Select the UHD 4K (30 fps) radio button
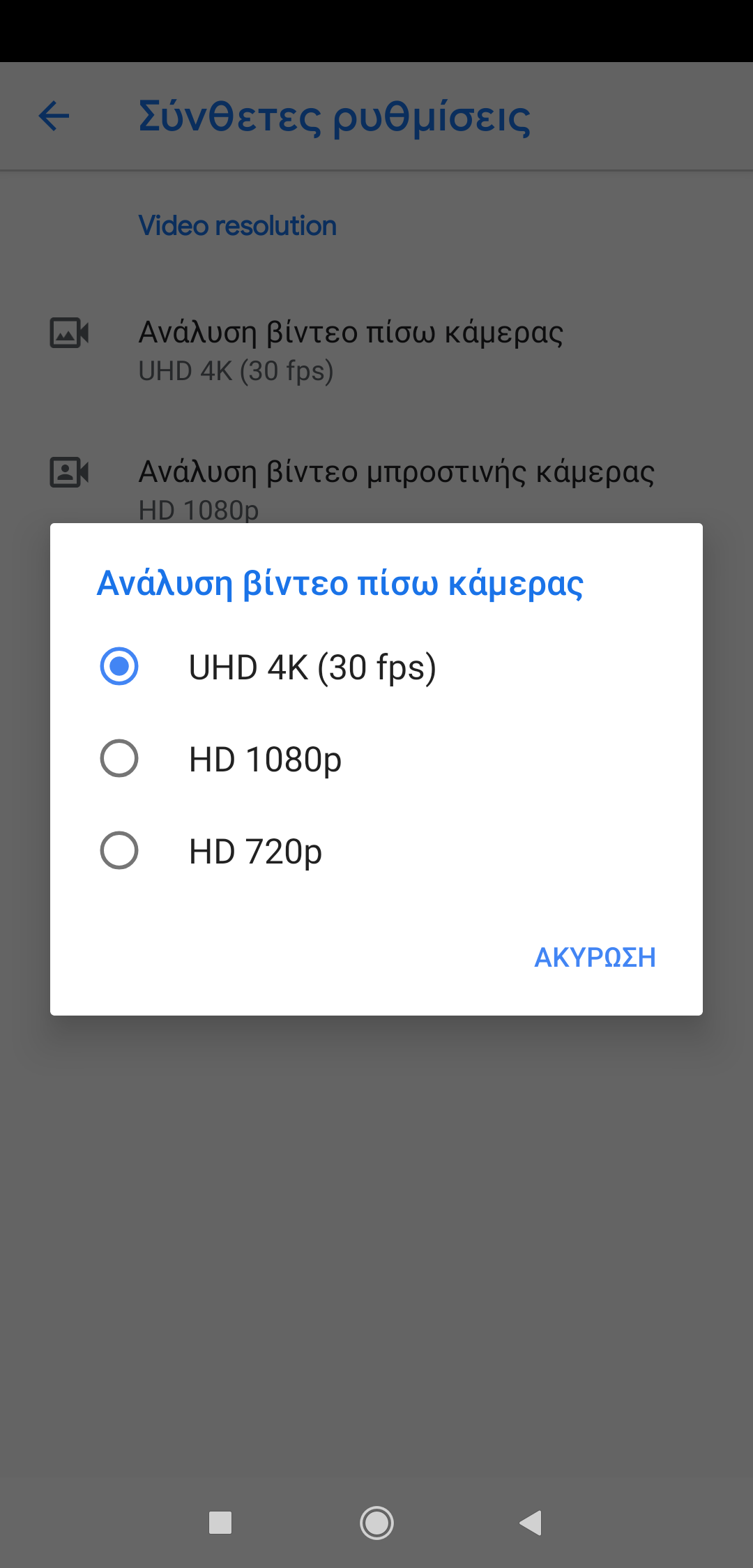Viewport: 753px width, 1568px height. 119,666
